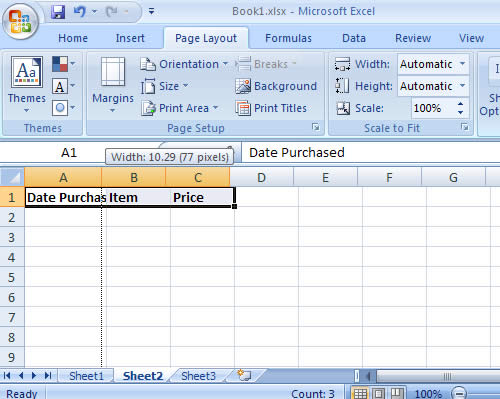Screen dimensions: 500x399
Task: Select column G header
Action: pos(453,177)
